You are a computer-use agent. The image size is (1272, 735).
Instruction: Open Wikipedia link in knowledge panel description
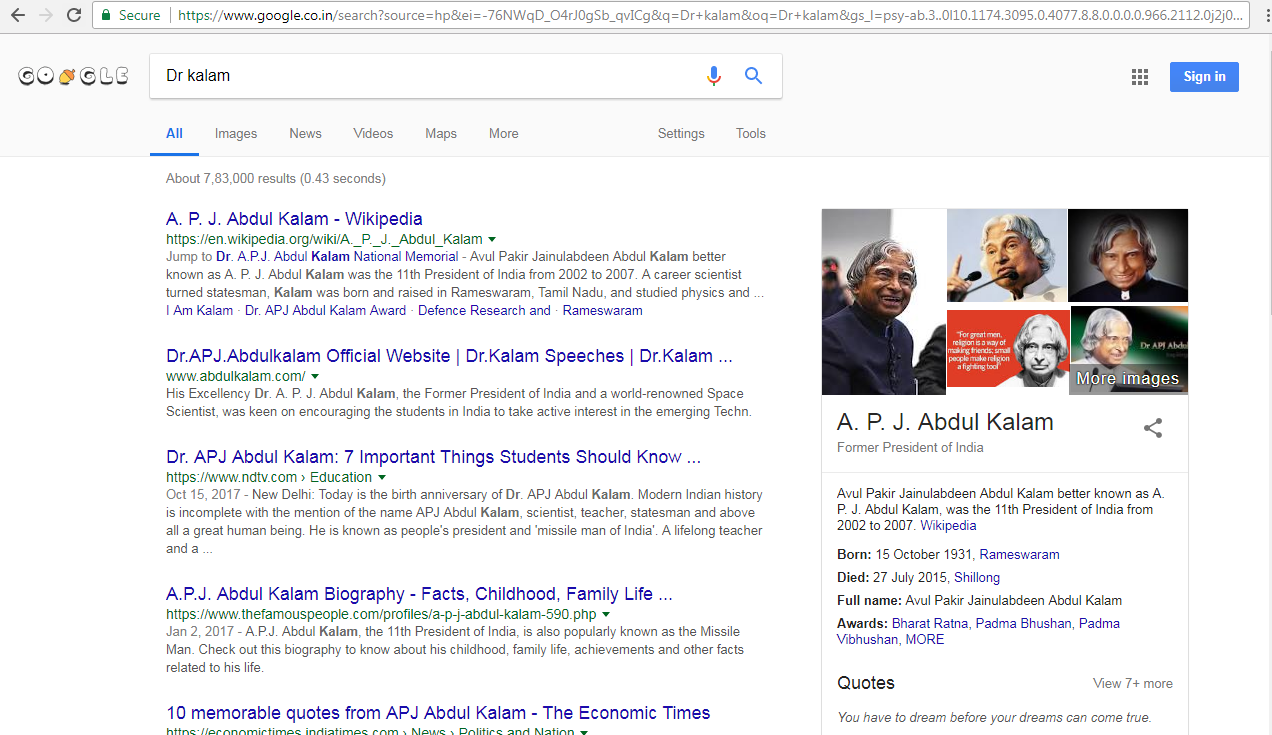948,526
